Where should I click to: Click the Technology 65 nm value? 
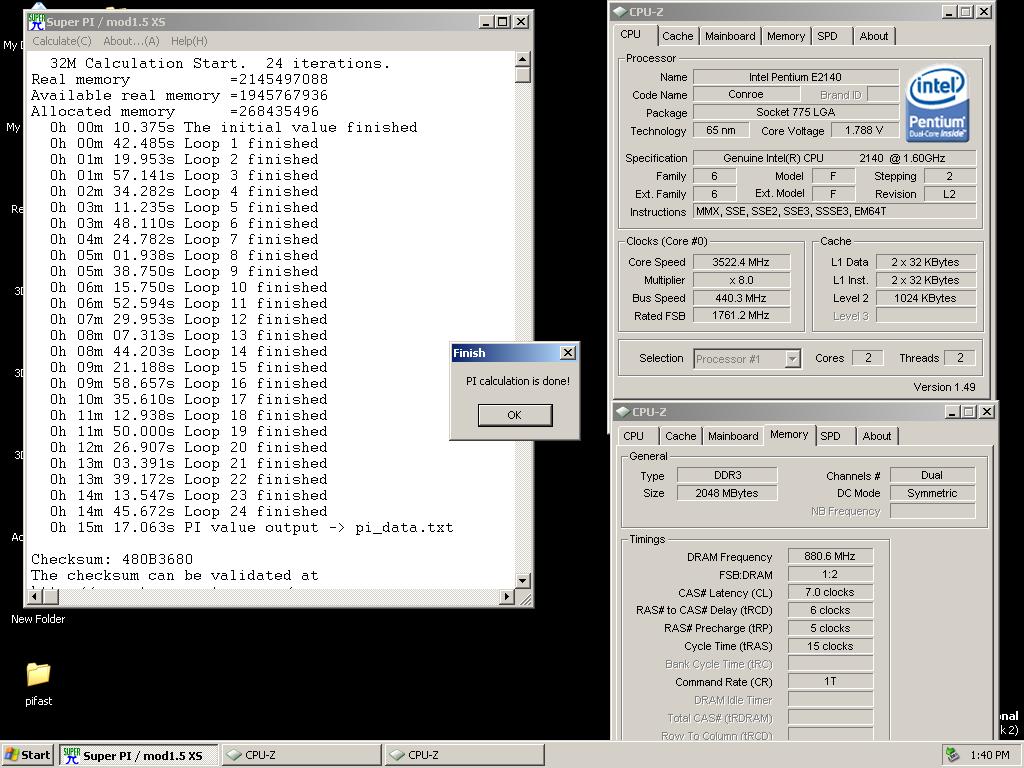(721, 130)
